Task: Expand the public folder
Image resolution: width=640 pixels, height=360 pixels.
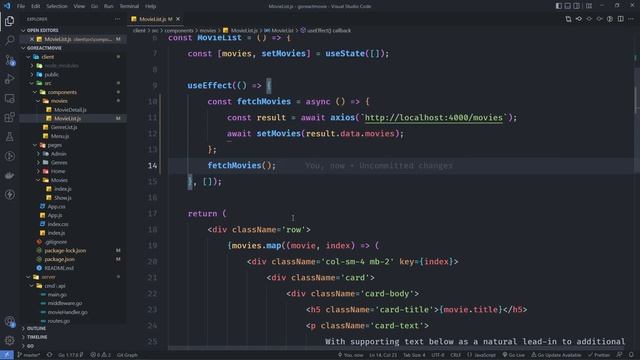Action: pyautogui.click(x=72, y=75)
